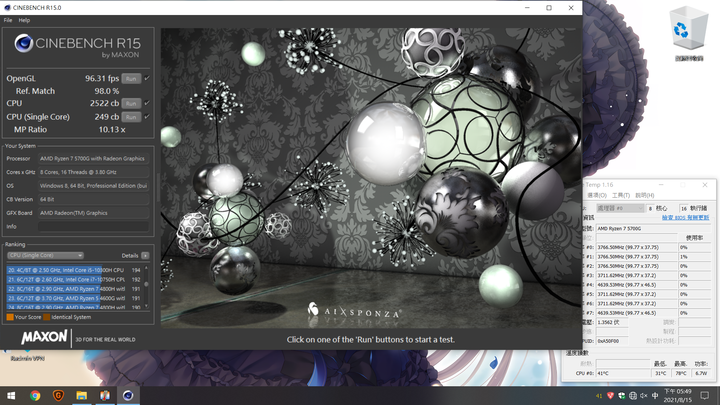Click the CB Version 64 Bit field

pos(93,199)
